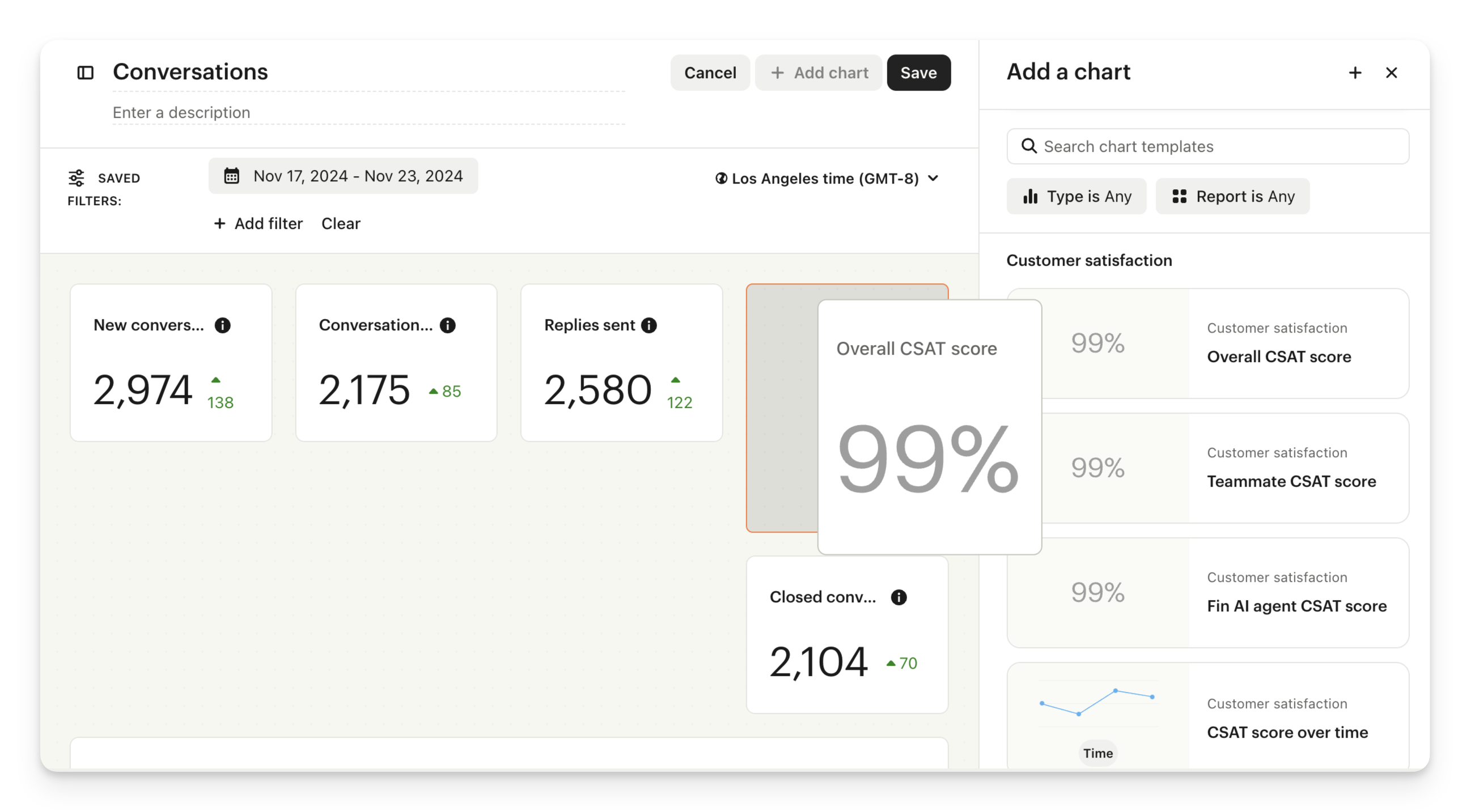Click info icon next to New conversations

tap(223, 325)
